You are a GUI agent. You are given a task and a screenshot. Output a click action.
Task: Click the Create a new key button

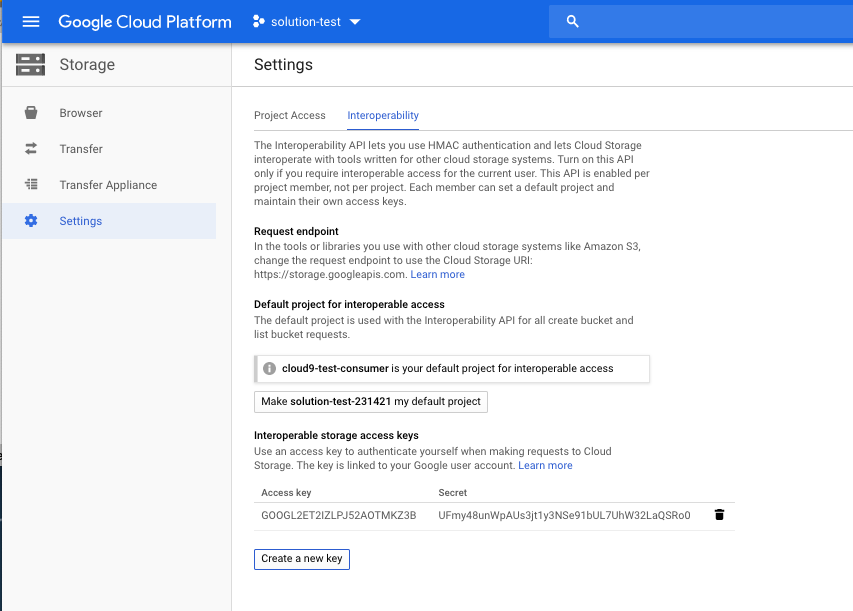301,559
